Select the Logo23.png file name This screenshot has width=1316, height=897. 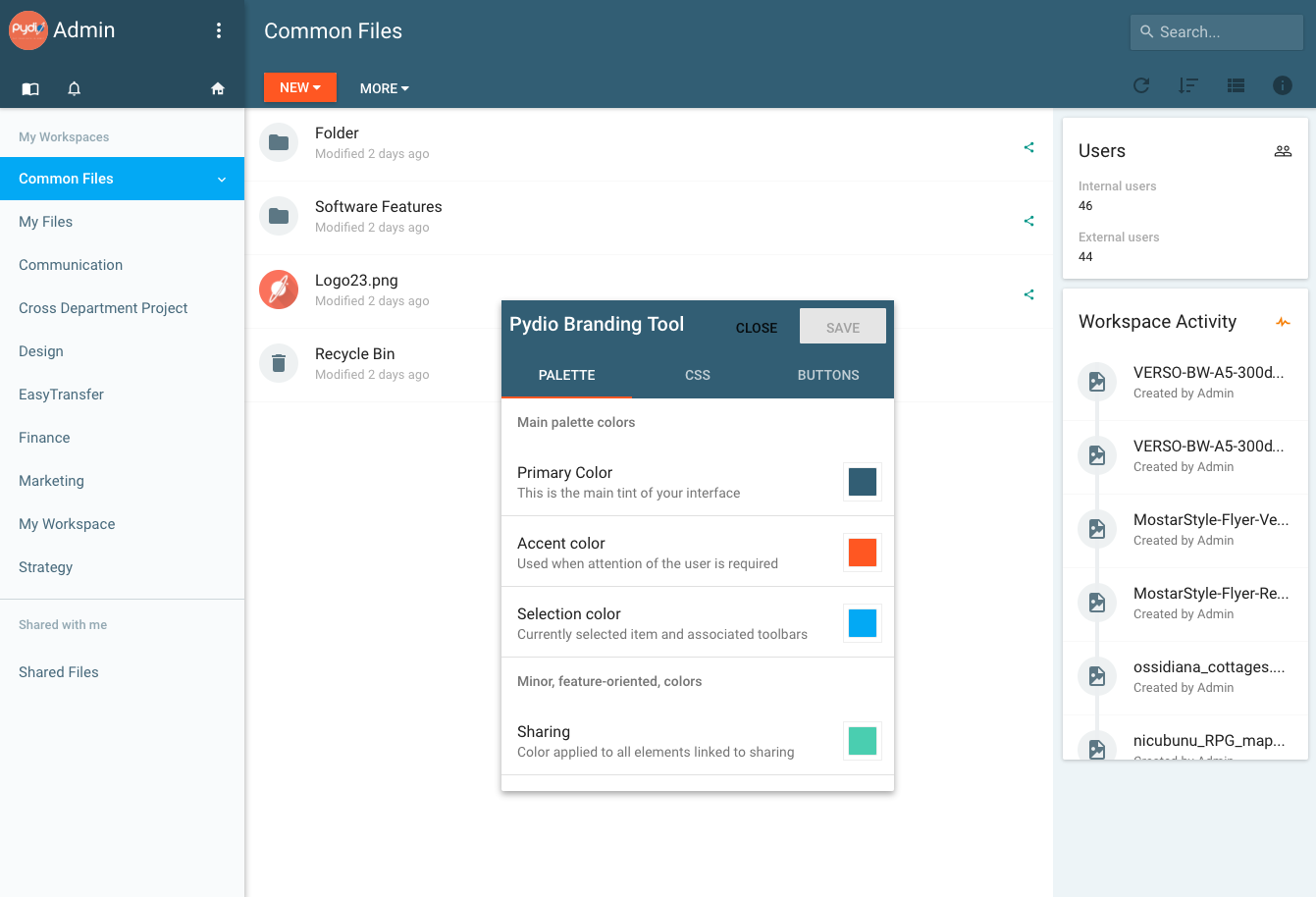click(356, 281)
